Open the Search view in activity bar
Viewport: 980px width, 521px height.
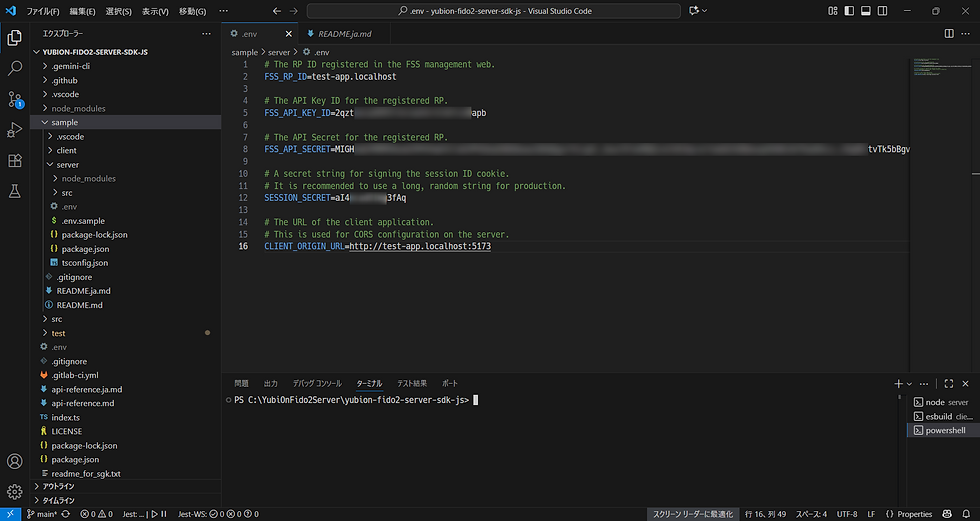[x=14, y=68]
